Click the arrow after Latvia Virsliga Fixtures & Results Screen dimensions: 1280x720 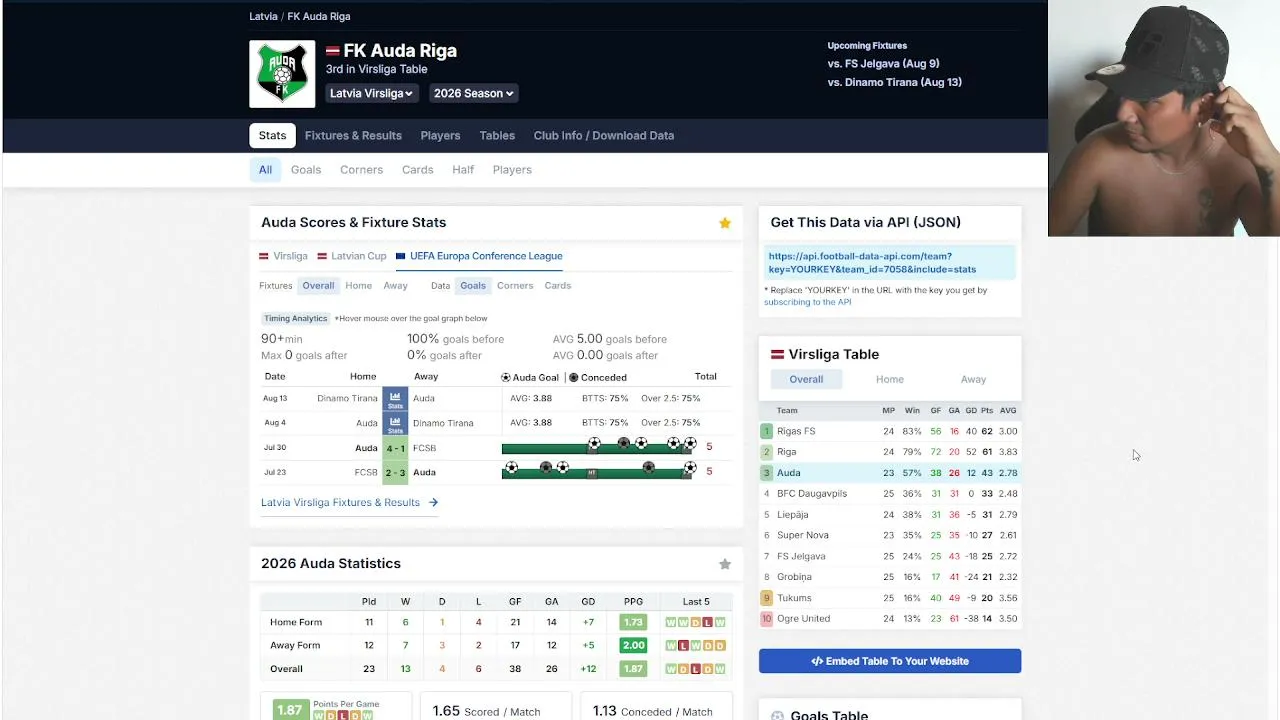point(433,503)
